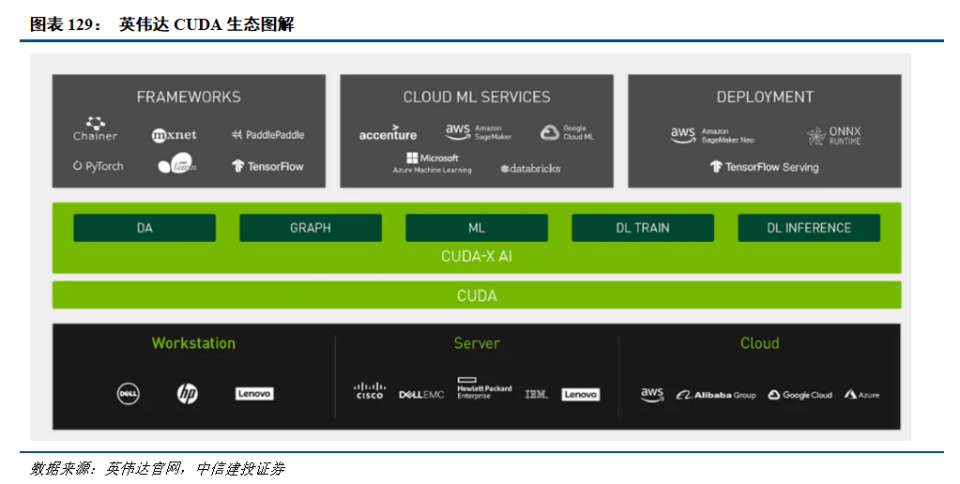Click the Amazon SageMaker logo in Cloud ML Services
960x484 pixels.
[478, 132]
